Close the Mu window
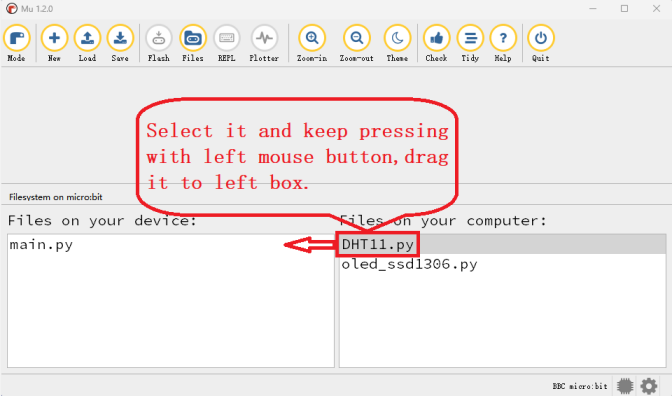The width and height of the screenshot is (672, 397). [656, 9]
